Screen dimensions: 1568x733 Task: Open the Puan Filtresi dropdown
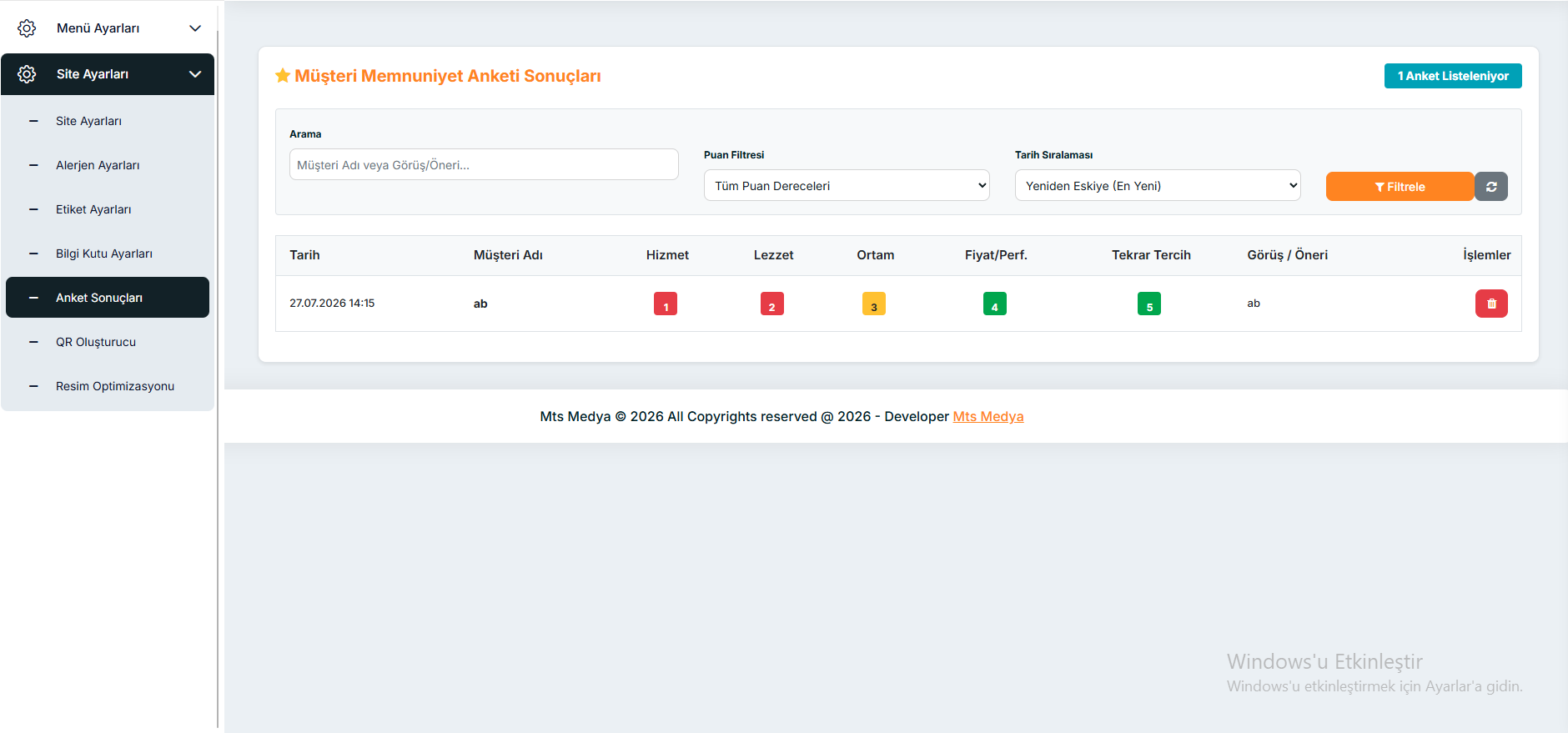tap(847, 185)
